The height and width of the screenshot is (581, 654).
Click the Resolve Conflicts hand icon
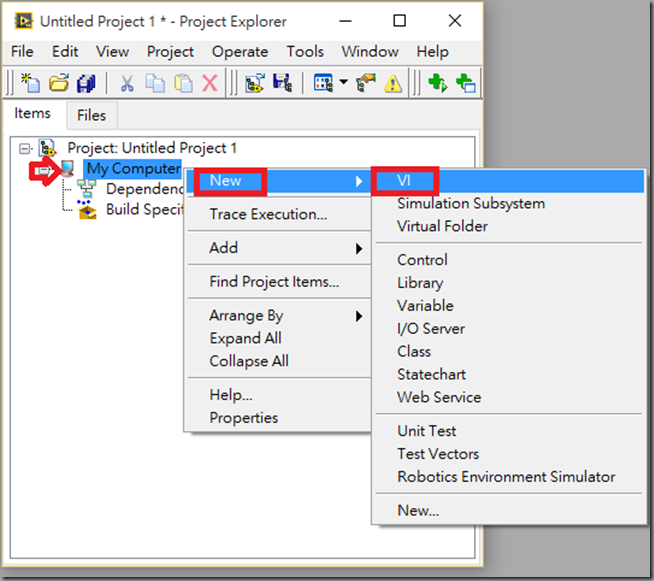pyautogui.click(x=366, y=83)
